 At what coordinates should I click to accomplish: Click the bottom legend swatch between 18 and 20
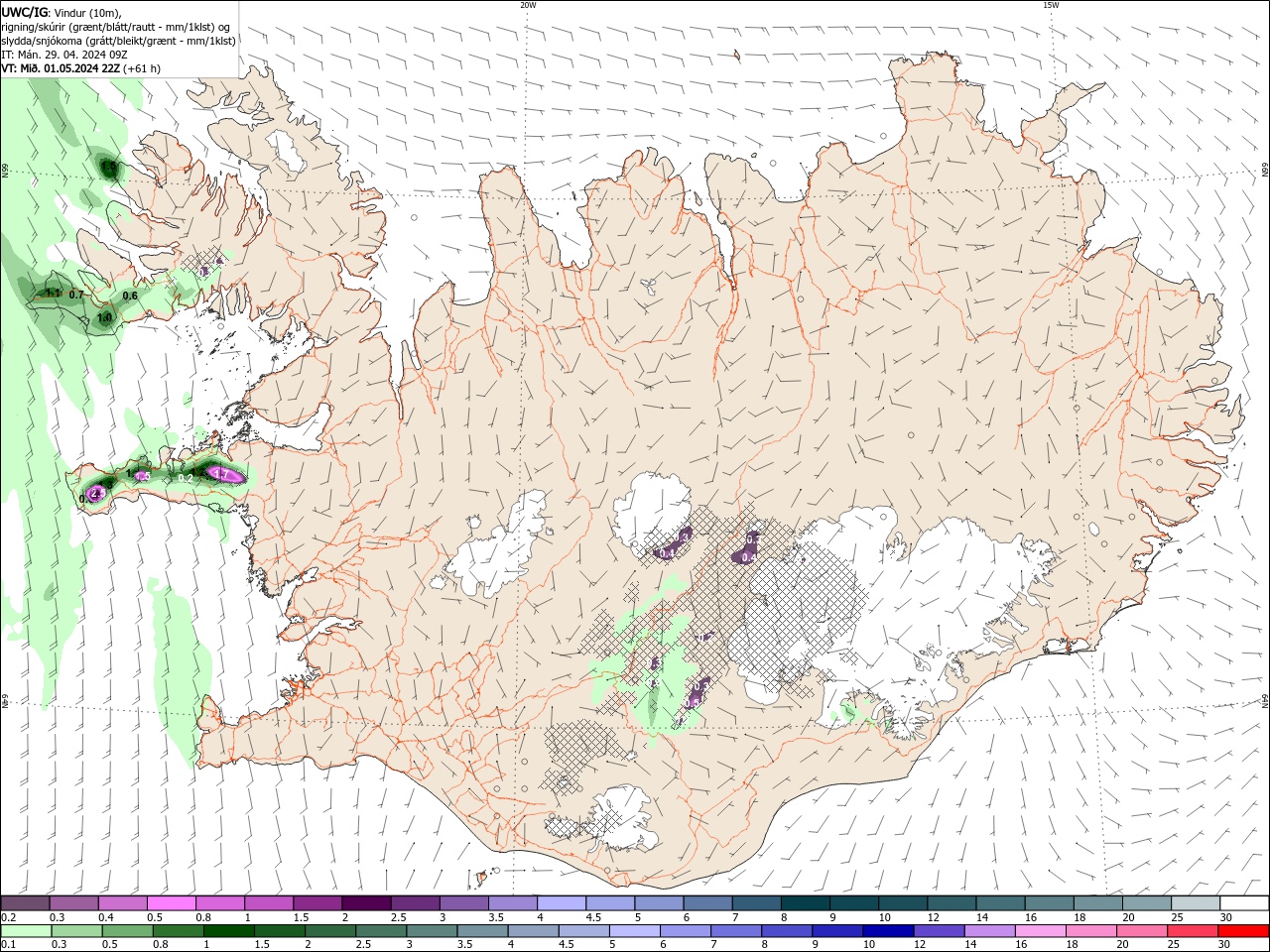coord(1089,931)
